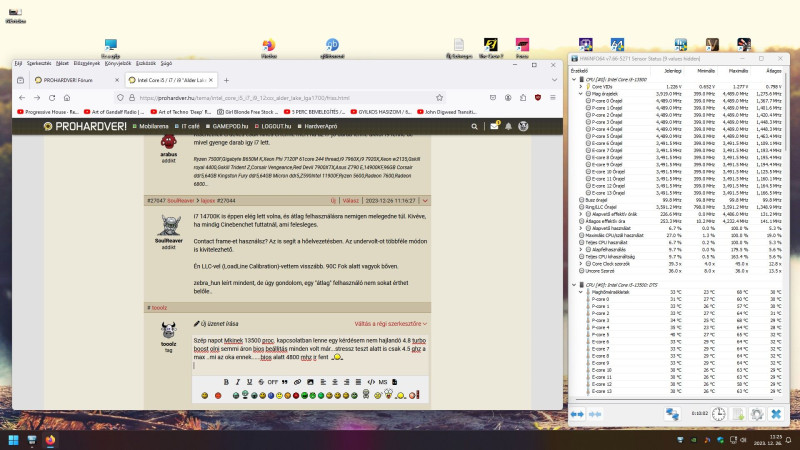Open Firefox from the taskbar
This screenshot has width=800, height=450.
(50, 440)
